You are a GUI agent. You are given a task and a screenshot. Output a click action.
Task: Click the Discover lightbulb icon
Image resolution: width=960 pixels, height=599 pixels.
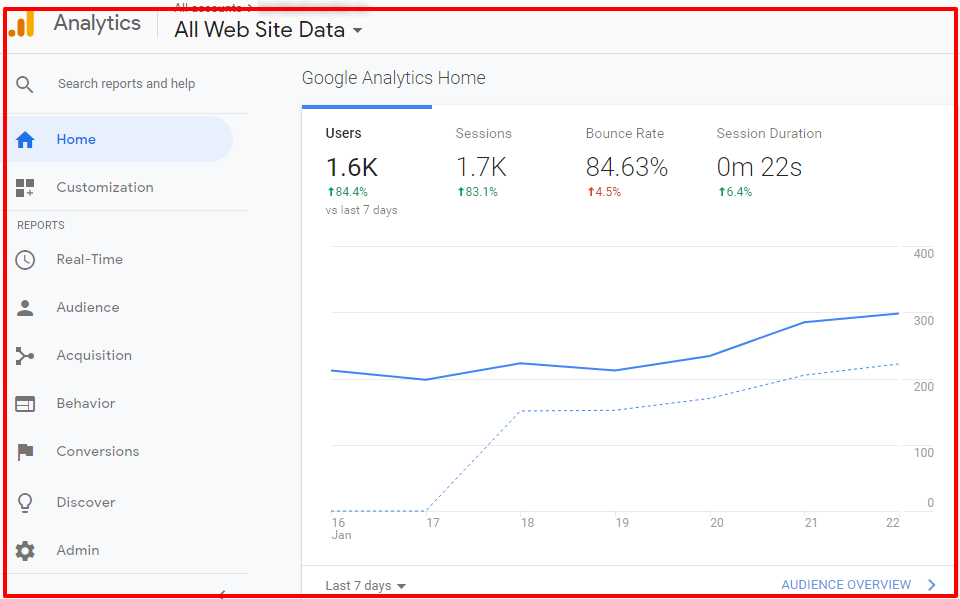pos(24,502)
